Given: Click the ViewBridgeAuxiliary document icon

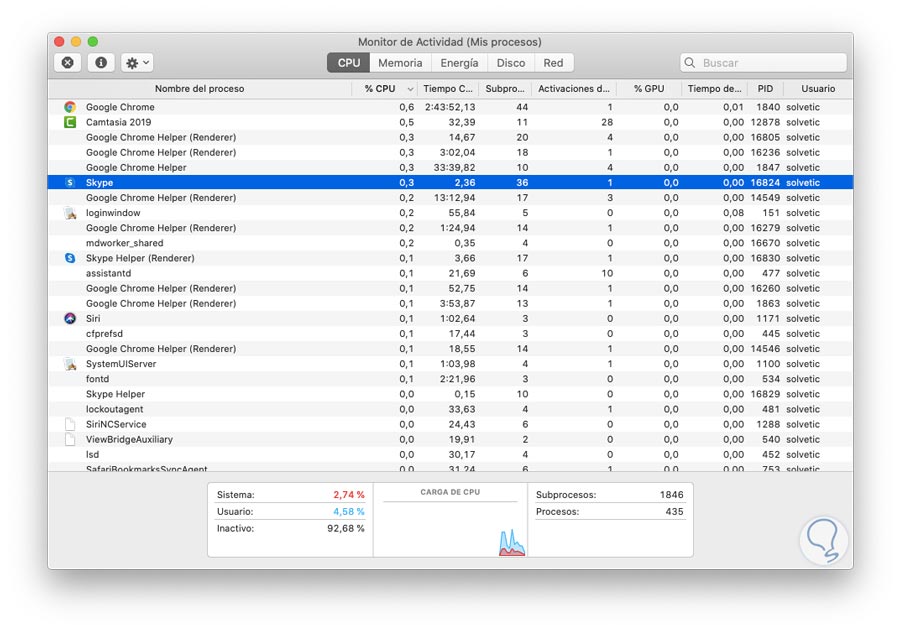Looking at the screenshot, I should (70, 439).
